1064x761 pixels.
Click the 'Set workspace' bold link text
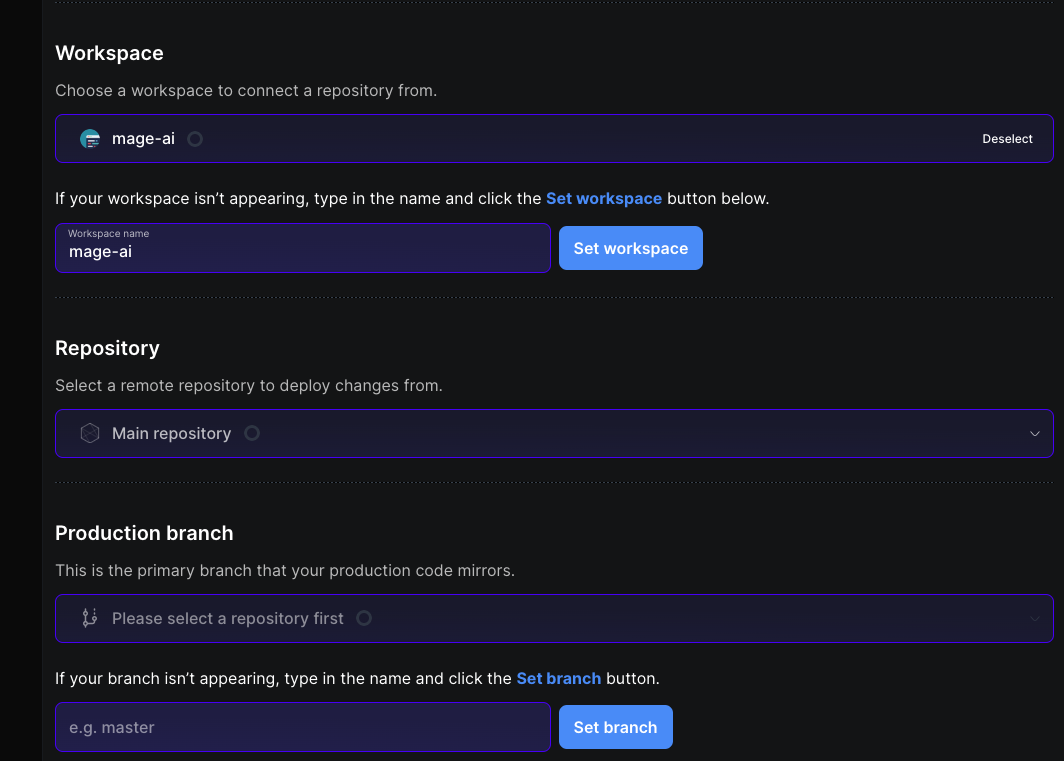[604, 198]
